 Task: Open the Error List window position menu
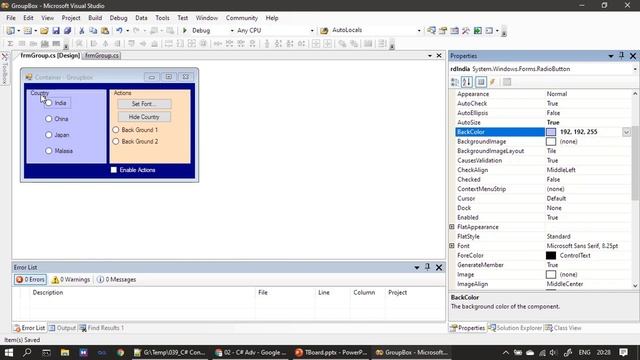417,267
